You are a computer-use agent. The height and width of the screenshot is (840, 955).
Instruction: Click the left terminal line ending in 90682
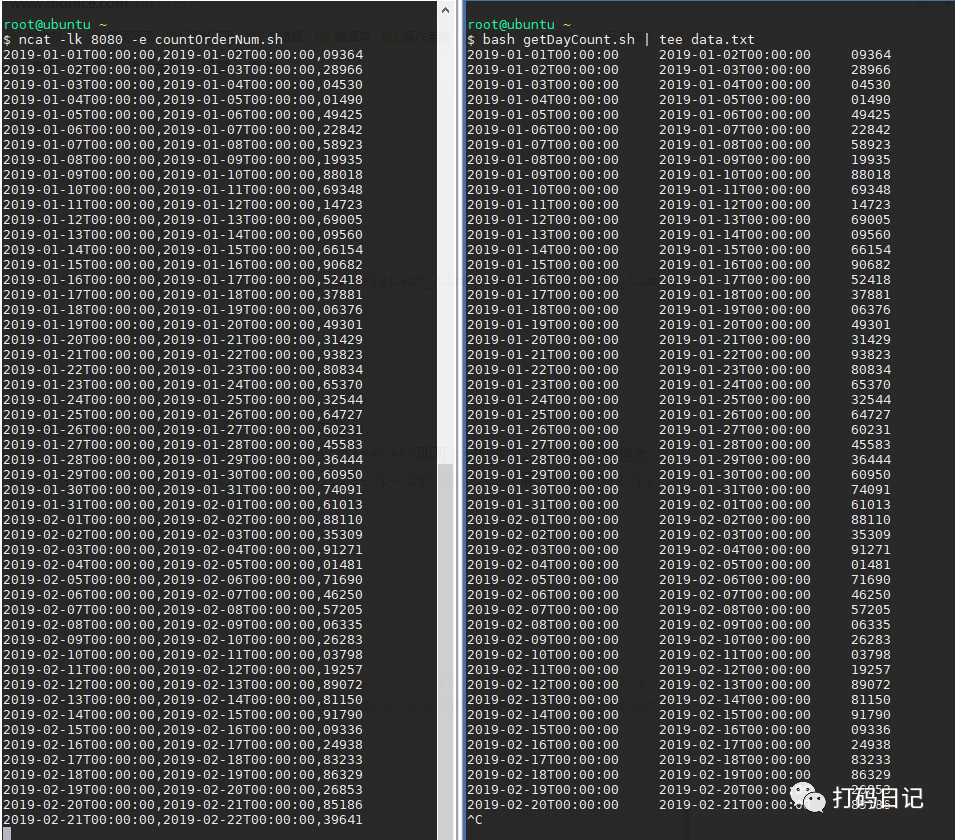[x=183, y=264]
